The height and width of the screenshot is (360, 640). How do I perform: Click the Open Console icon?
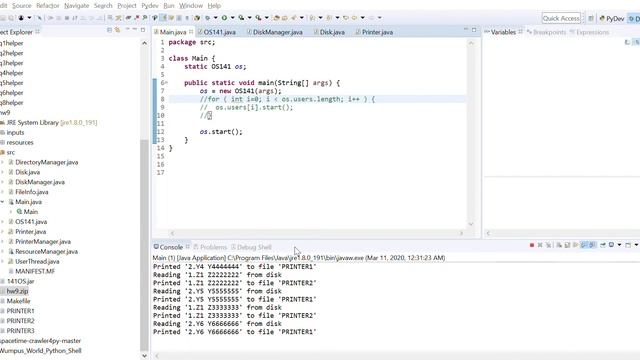coord(628,245)
